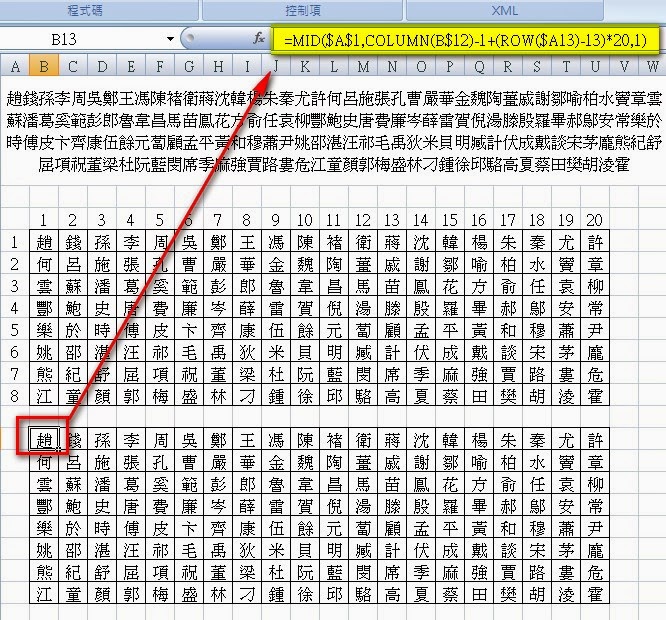Viewport: 666px width, 620px height.
Task: Select column L header
Action: [334, 66]
